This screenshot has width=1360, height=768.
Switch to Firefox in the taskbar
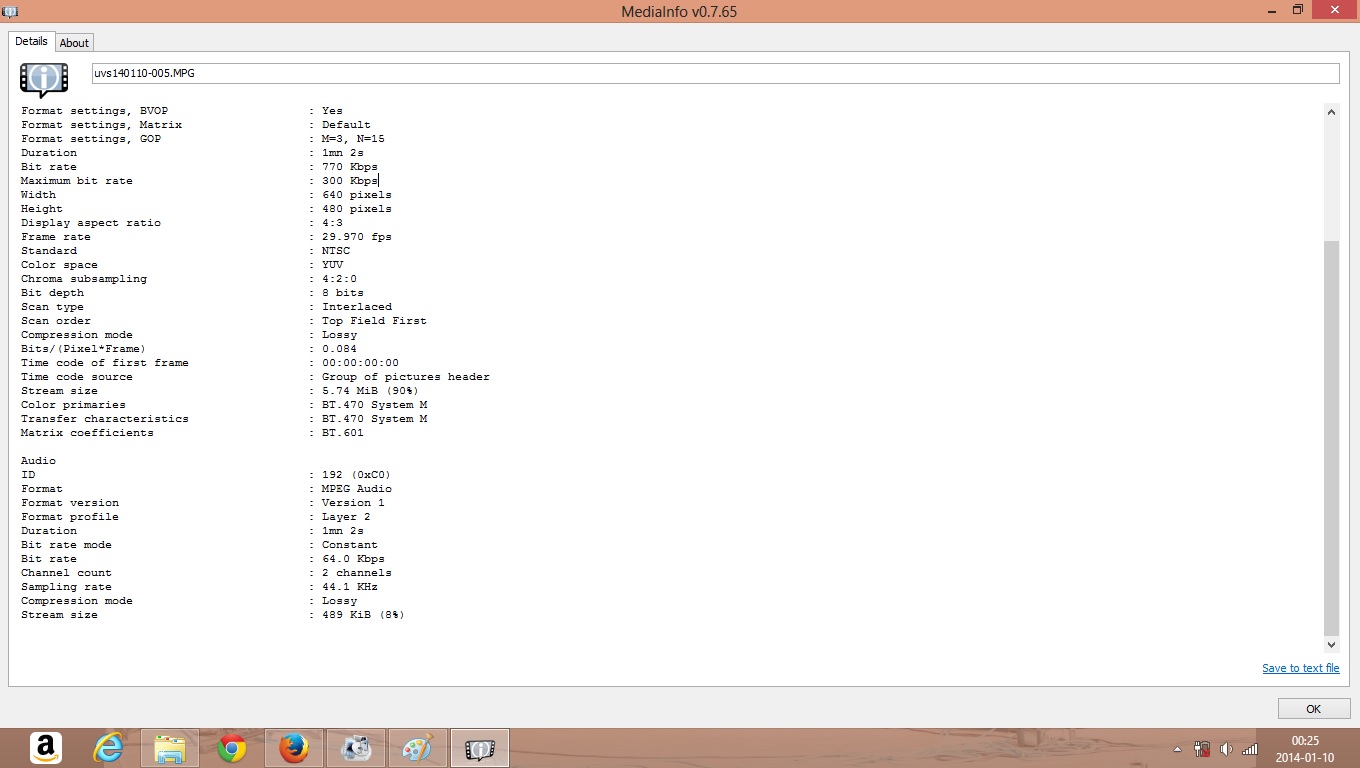[294, 748]
